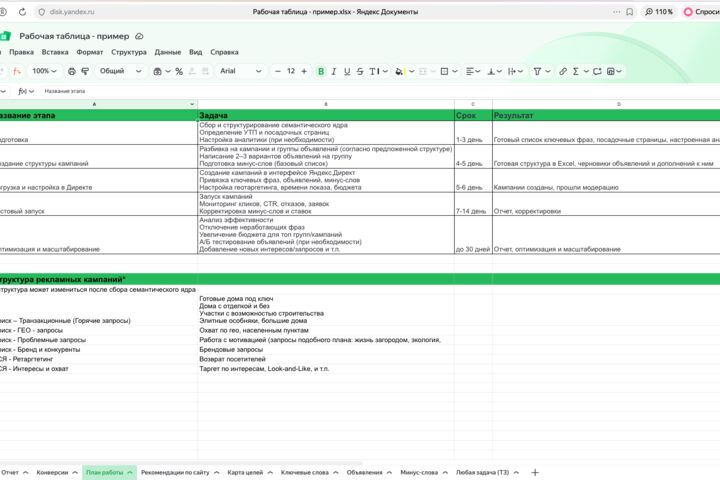This screenshot has height=480, width=720.
Task: Click the fill color bucket
Action: [399, 71]
